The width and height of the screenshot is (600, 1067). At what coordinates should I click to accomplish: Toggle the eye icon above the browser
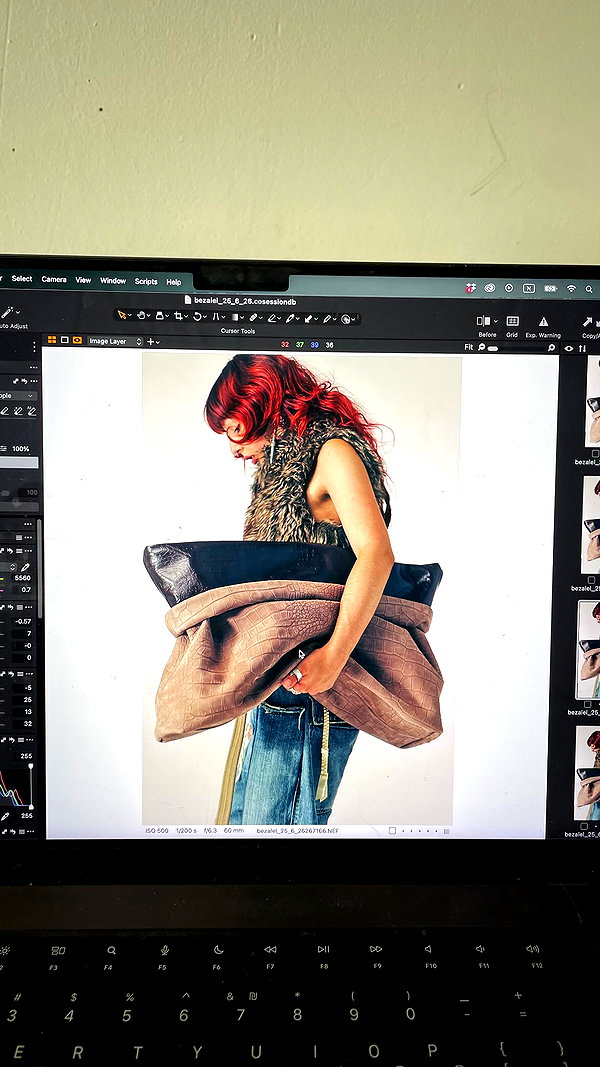[x=569, y=348]
